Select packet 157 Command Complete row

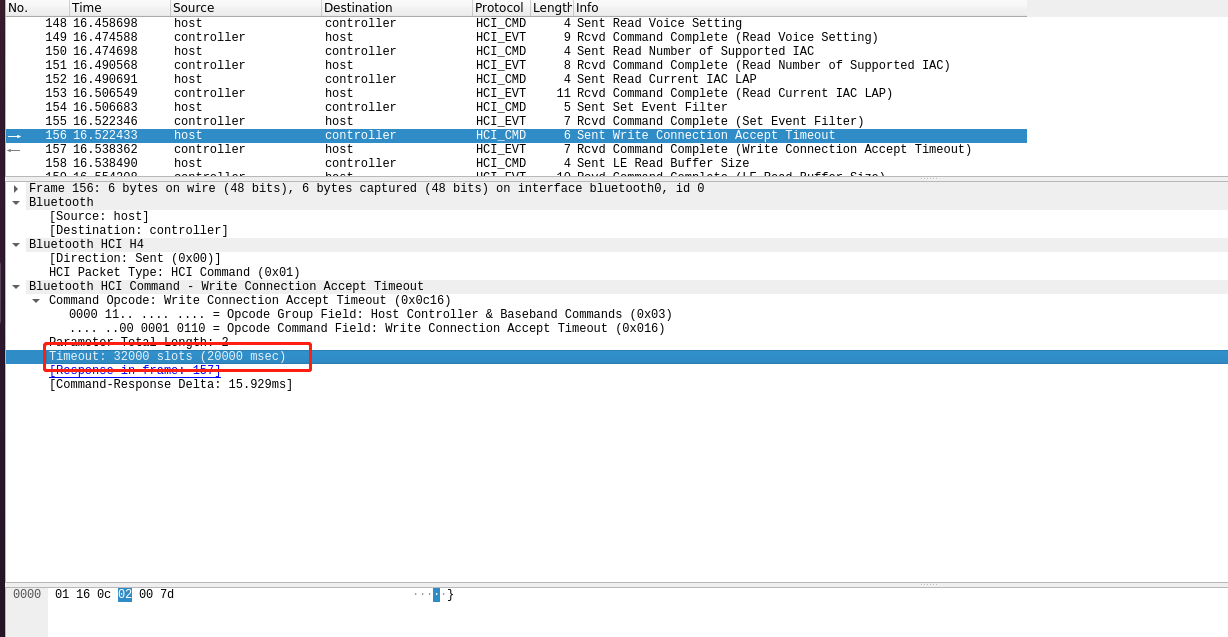tap(400, 148)
